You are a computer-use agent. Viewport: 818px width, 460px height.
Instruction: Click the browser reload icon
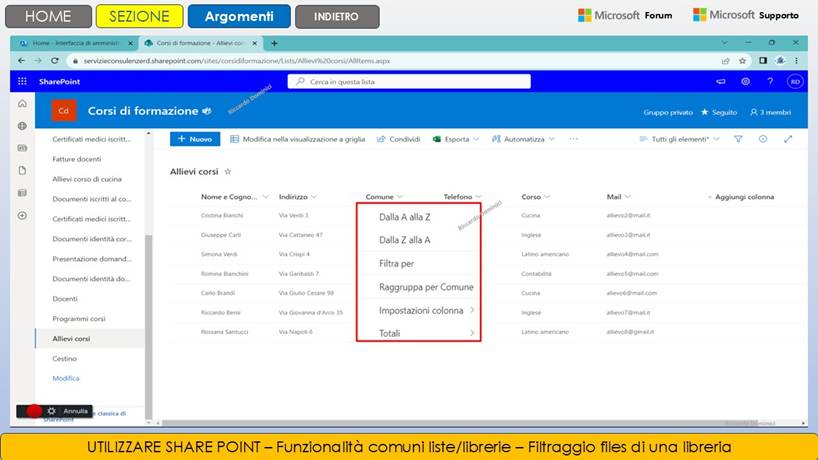[55, 60]
